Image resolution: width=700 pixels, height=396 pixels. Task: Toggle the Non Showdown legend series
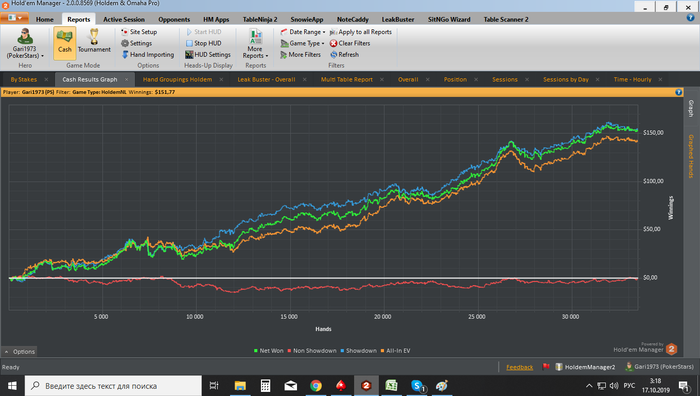click(x=312, y=351)
